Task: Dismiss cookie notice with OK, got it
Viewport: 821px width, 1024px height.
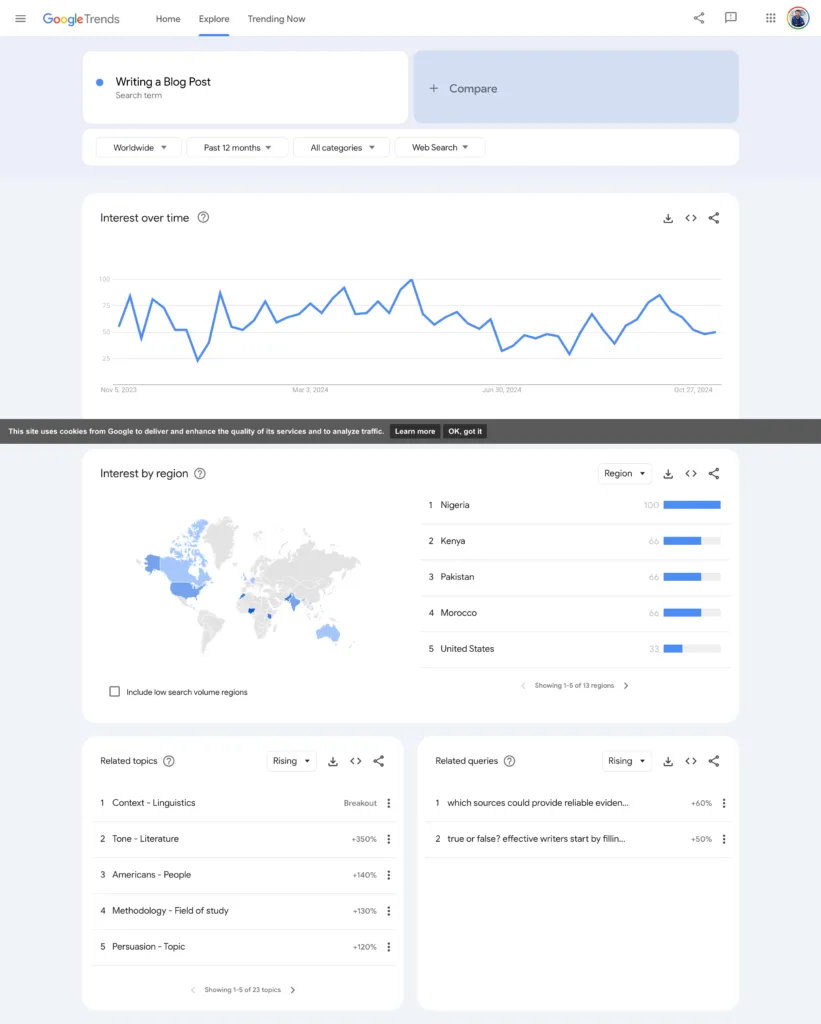Action: [464, 431]
